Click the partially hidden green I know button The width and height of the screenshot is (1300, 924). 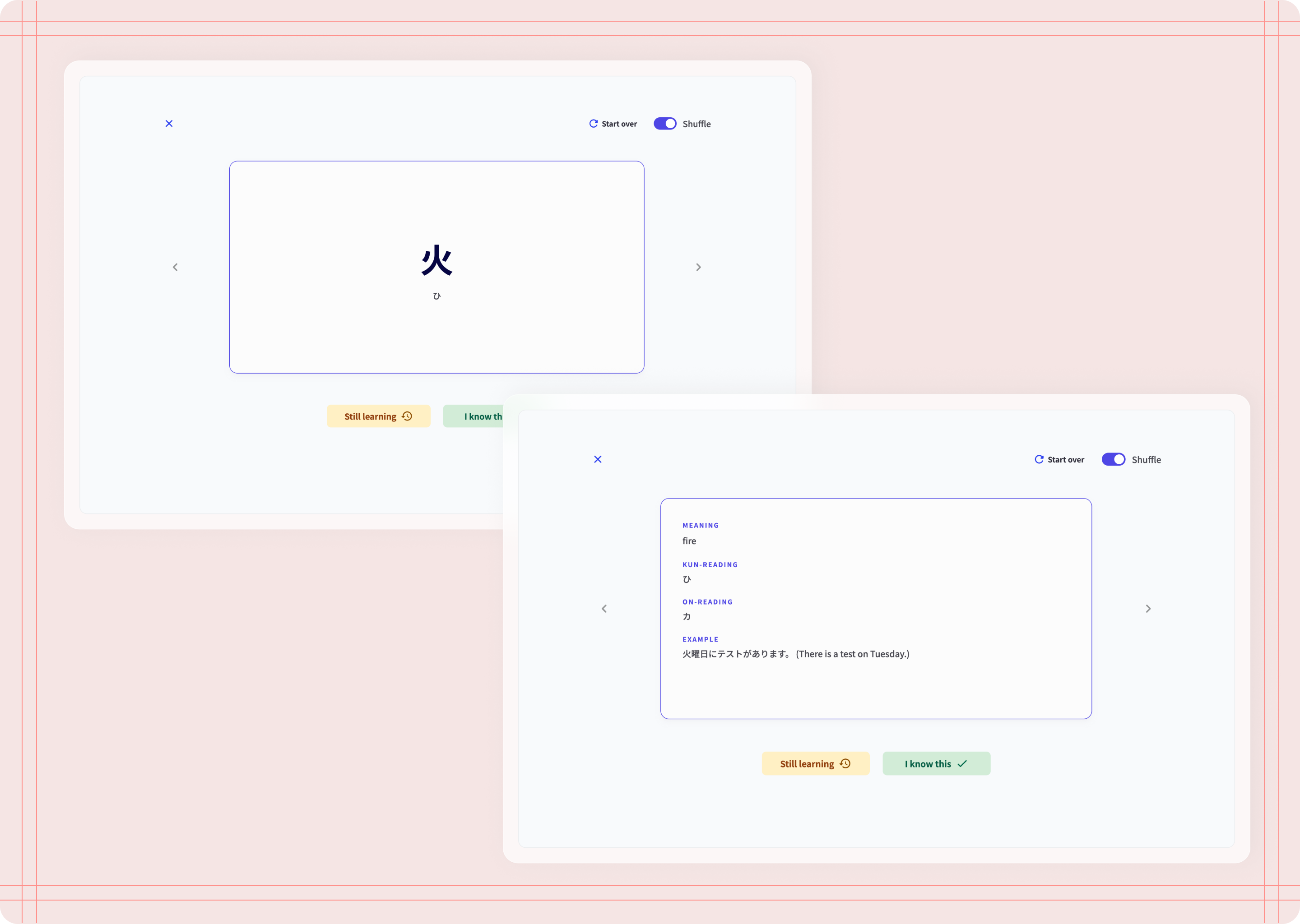point(474,416)
